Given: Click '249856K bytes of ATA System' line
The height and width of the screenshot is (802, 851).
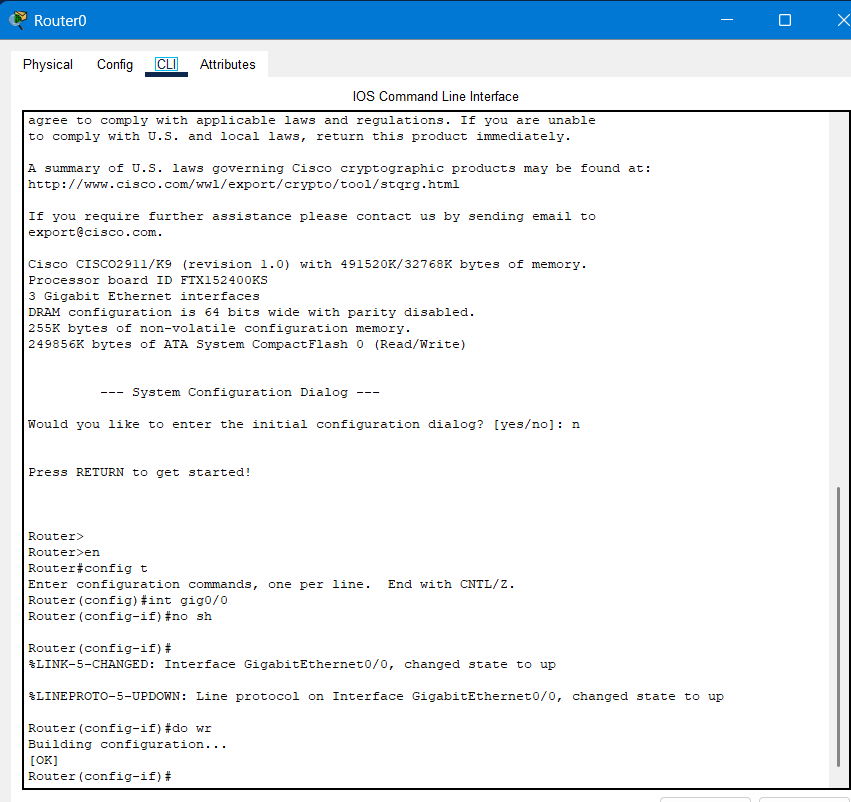Looking at the screenshot, I should pyautogui.click(x=247, y=344).
